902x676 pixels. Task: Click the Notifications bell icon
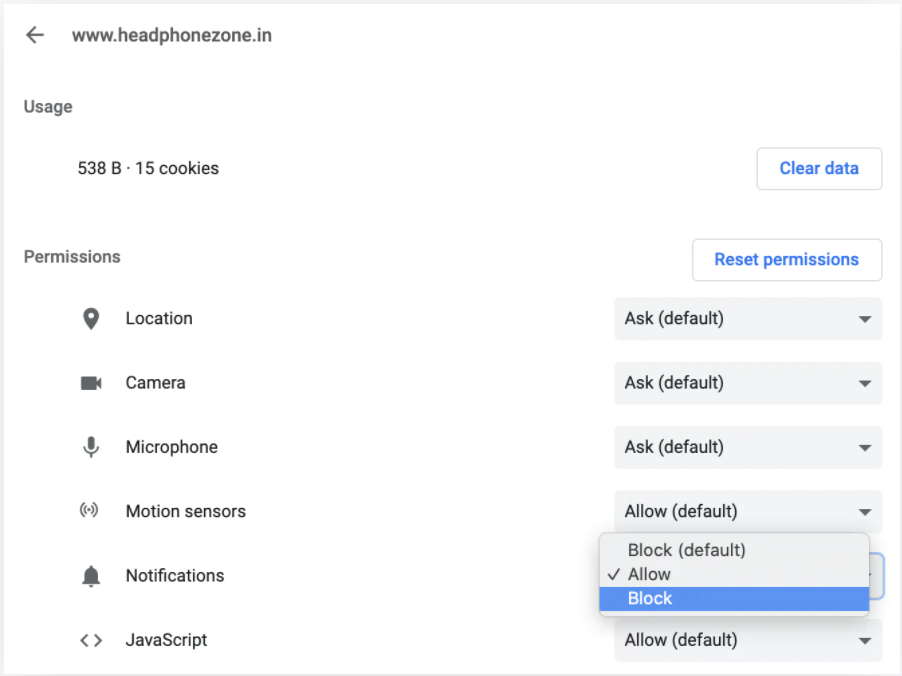(91, 576)
